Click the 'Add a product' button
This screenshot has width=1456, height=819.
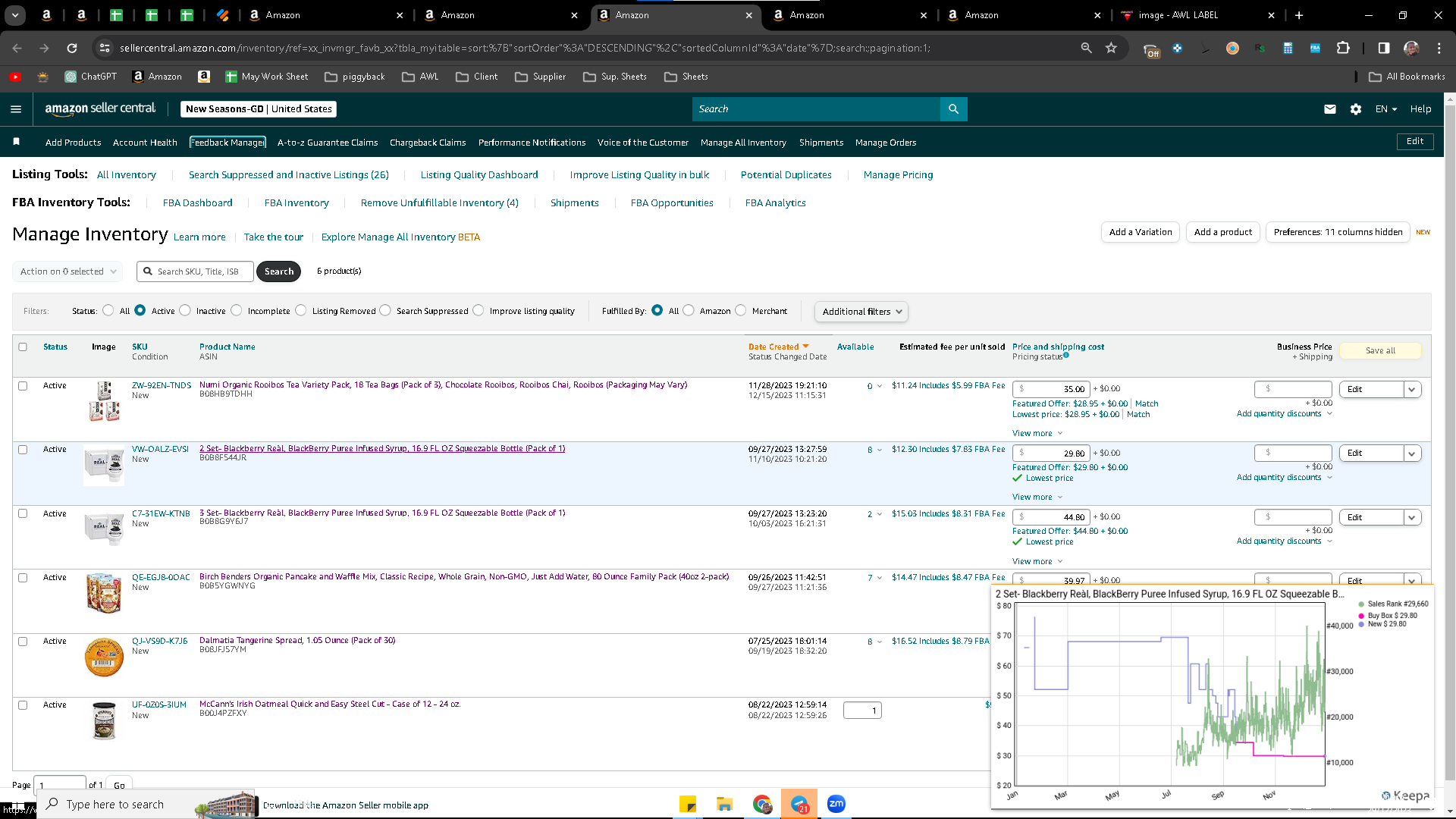(x=1223, y=232)
